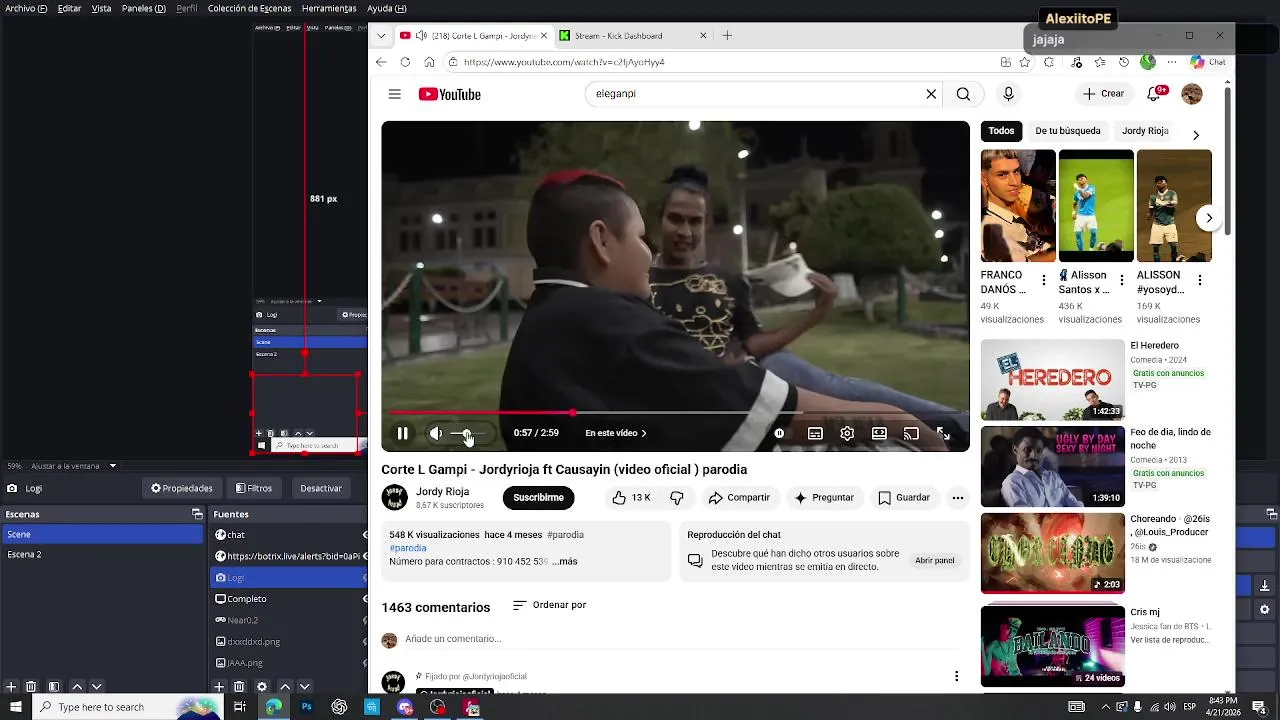Enter fullscreen on the video player
This screenshot has height=720, width=1280.
(943, 433)
